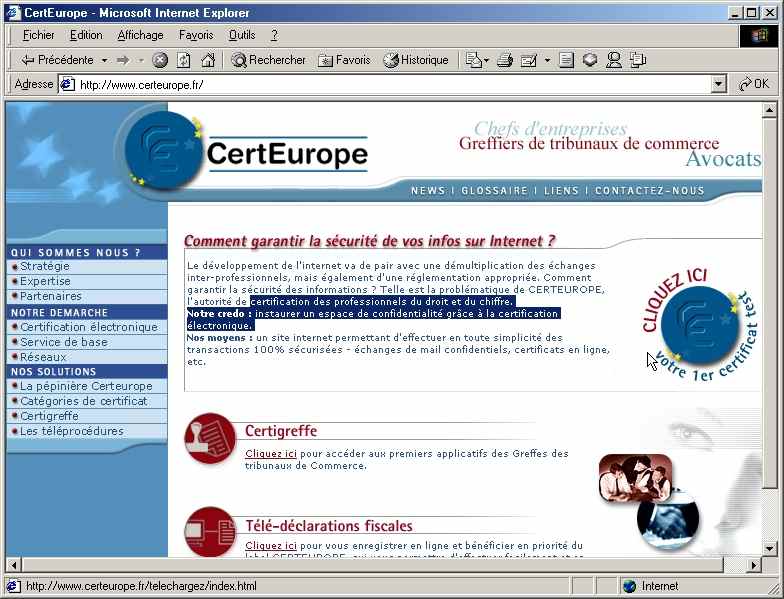The height and width of the screenshot is (599, 784).
Task: Click the mail envelope toolbar icon
Action: click(472, 60)
